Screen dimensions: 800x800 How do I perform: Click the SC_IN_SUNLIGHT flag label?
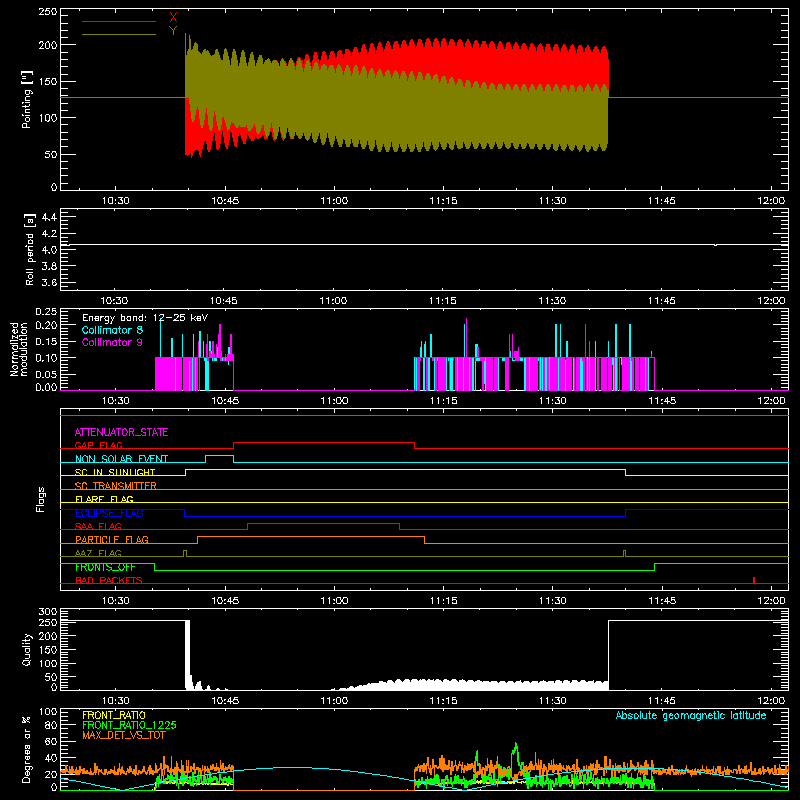click(115, 472)
